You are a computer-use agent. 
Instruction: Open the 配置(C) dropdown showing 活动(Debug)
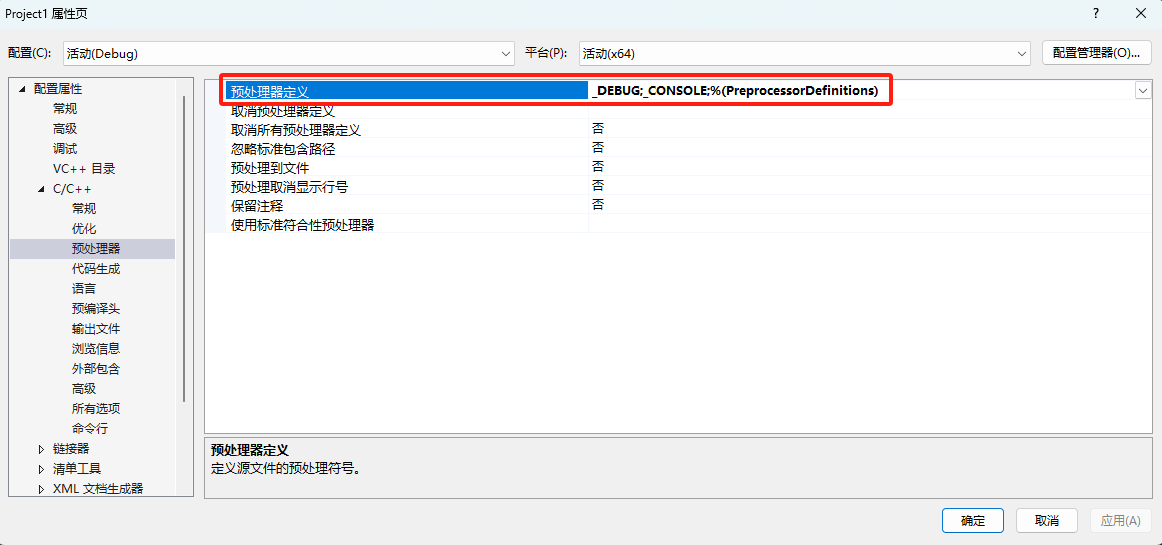point(289,53)
